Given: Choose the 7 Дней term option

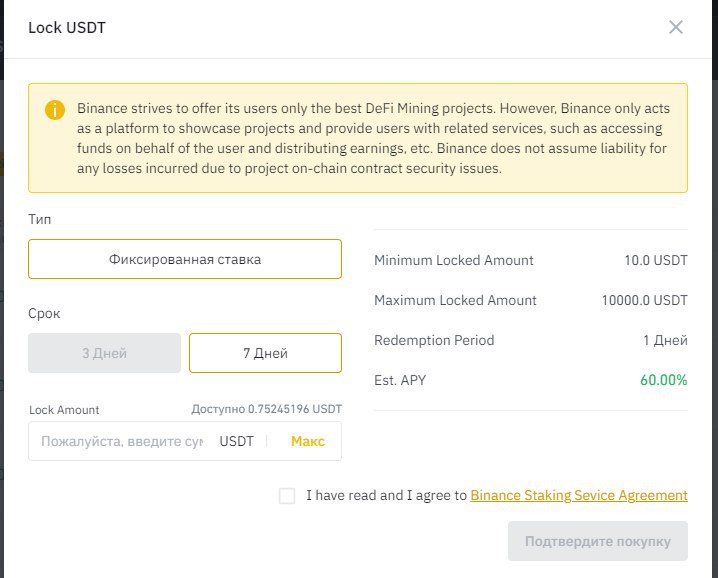Looking at the screenshot, I should point(266,353).
